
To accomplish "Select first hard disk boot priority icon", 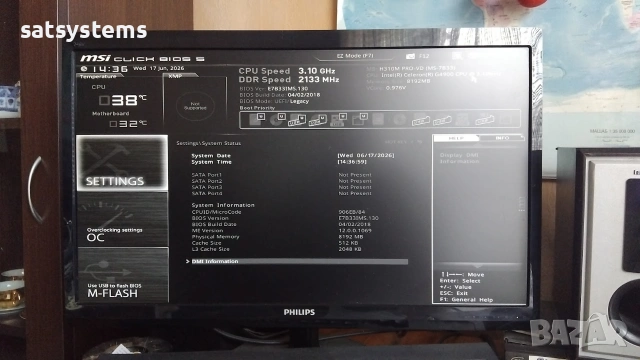I will click(x=257, y=120).
